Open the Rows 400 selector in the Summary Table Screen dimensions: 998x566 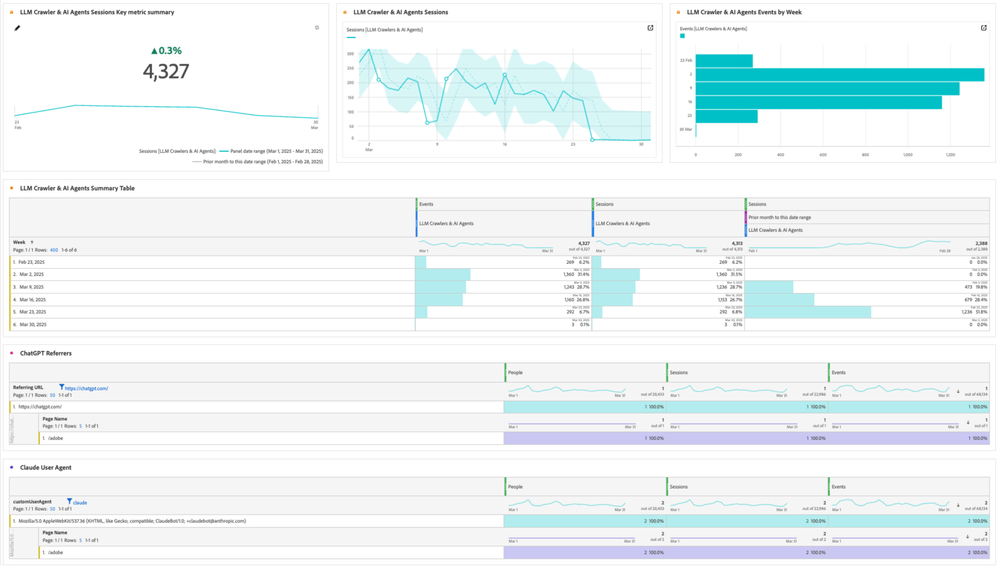click(54, 250)
